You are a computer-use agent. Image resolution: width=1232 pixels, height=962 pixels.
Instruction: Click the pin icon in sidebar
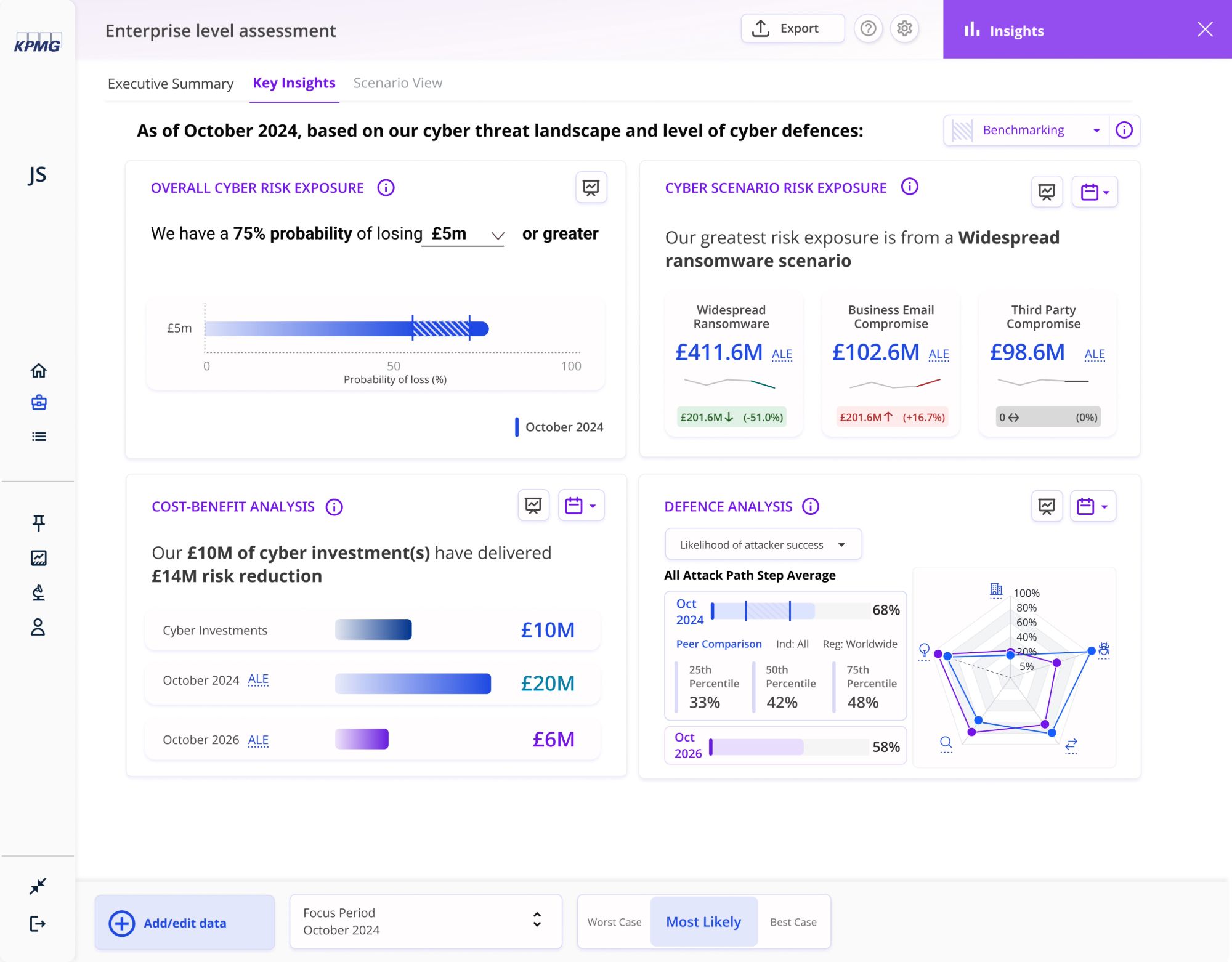38,523
